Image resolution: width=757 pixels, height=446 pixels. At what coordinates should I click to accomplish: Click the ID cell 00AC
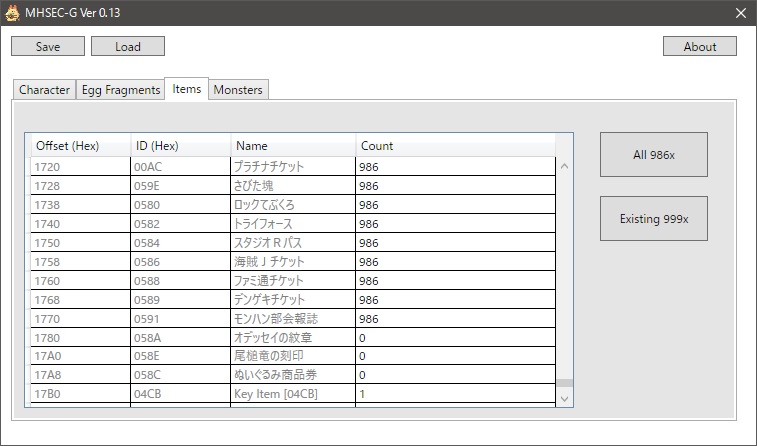(x=181, y=167)
